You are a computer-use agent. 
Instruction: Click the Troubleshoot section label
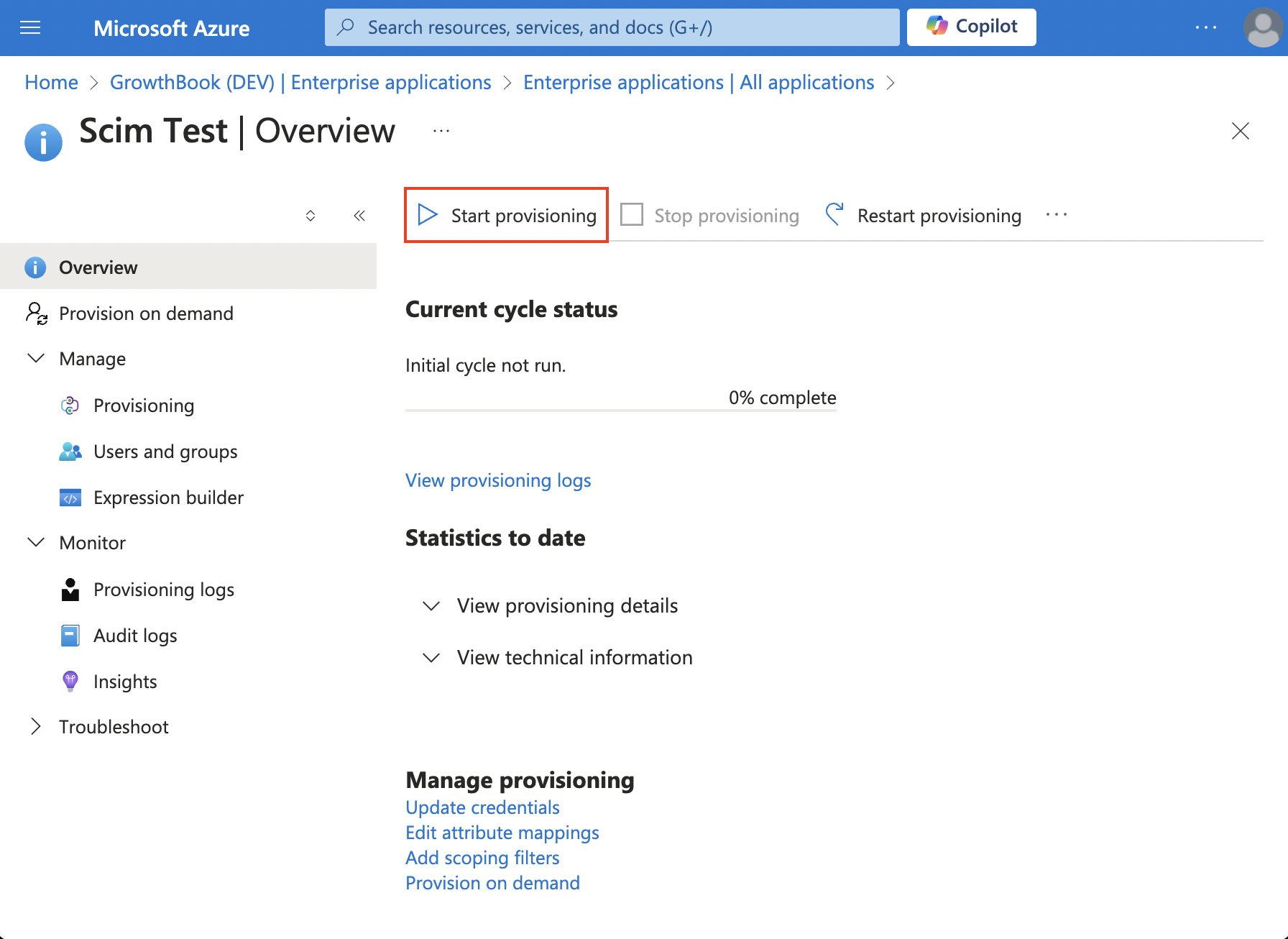(114, 727)
